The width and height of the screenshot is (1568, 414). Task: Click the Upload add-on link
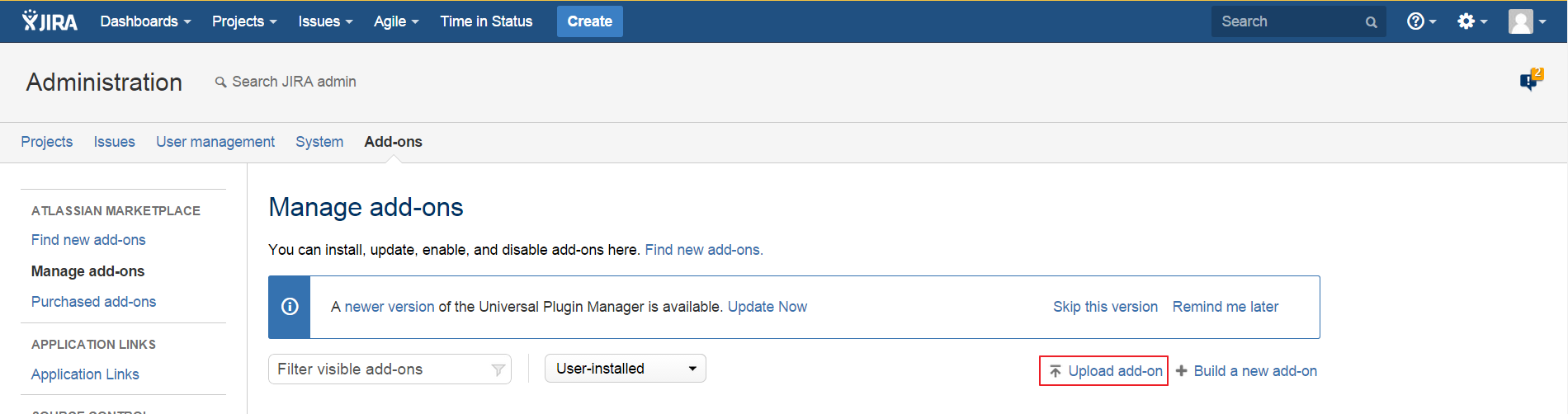coord(1106,371)
